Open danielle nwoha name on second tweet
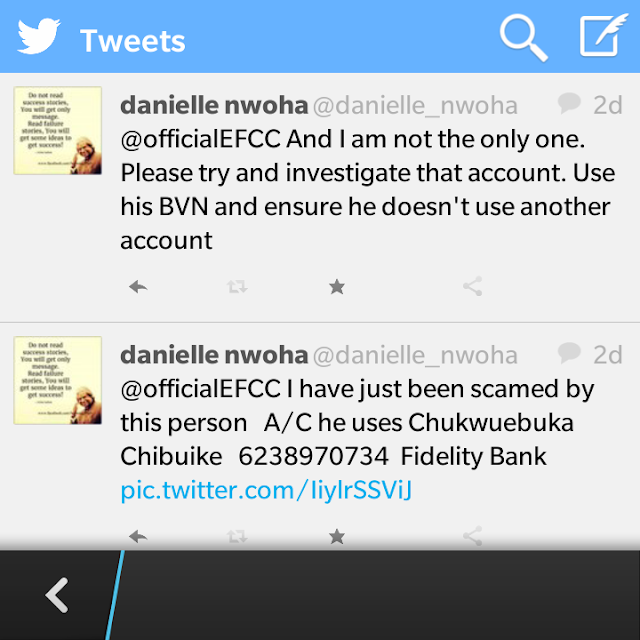 [214, 355]
